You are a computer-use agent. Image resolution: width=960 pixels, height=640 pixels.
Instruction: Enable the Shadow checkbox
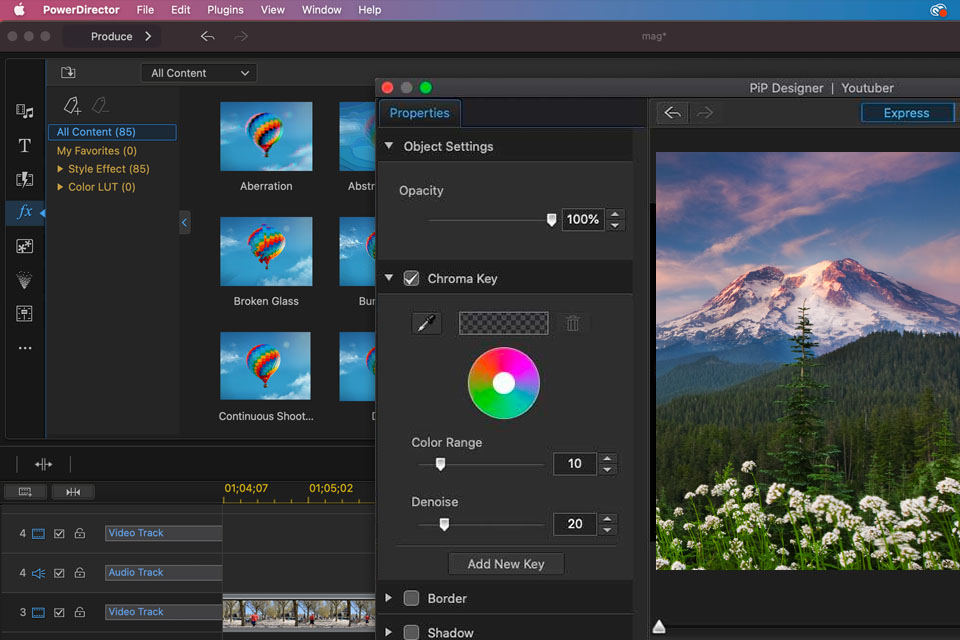pyautogui.click(x=411, y=632)
